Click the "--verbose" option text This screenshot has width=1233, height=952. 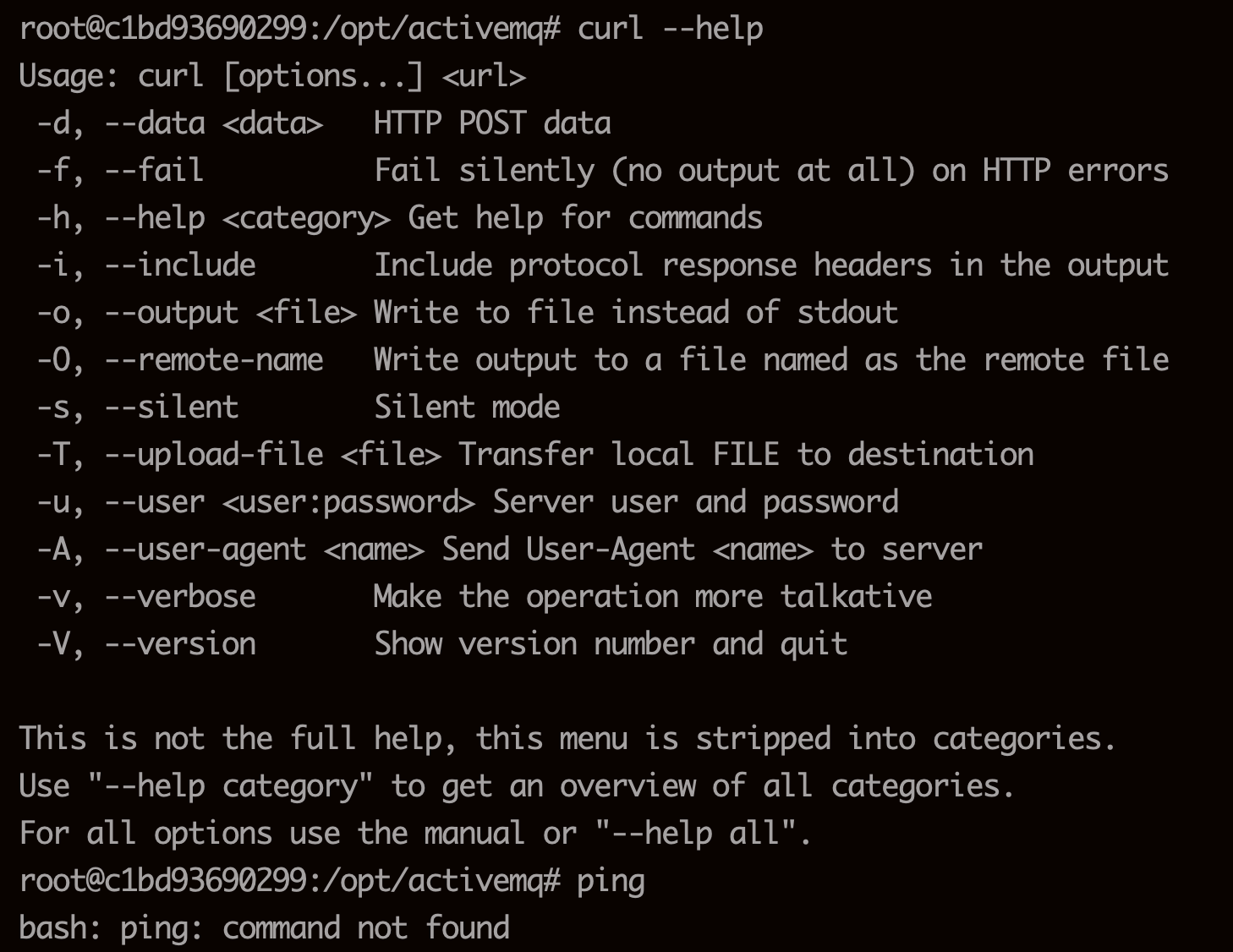pyautogui.click(x=179, y=597)
